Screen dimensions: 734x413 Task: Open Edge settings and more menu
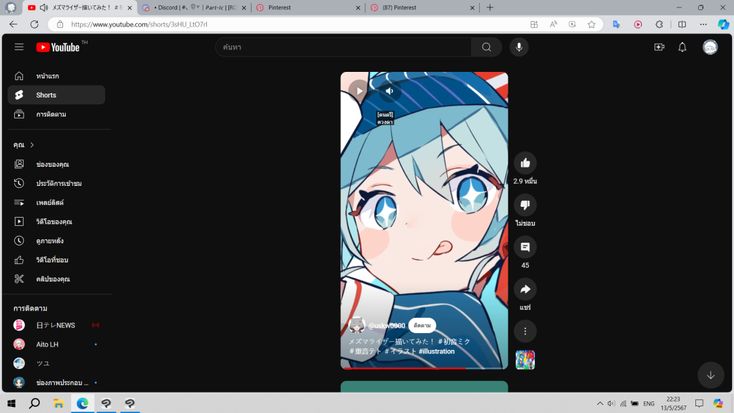click(x=703, y=24)
